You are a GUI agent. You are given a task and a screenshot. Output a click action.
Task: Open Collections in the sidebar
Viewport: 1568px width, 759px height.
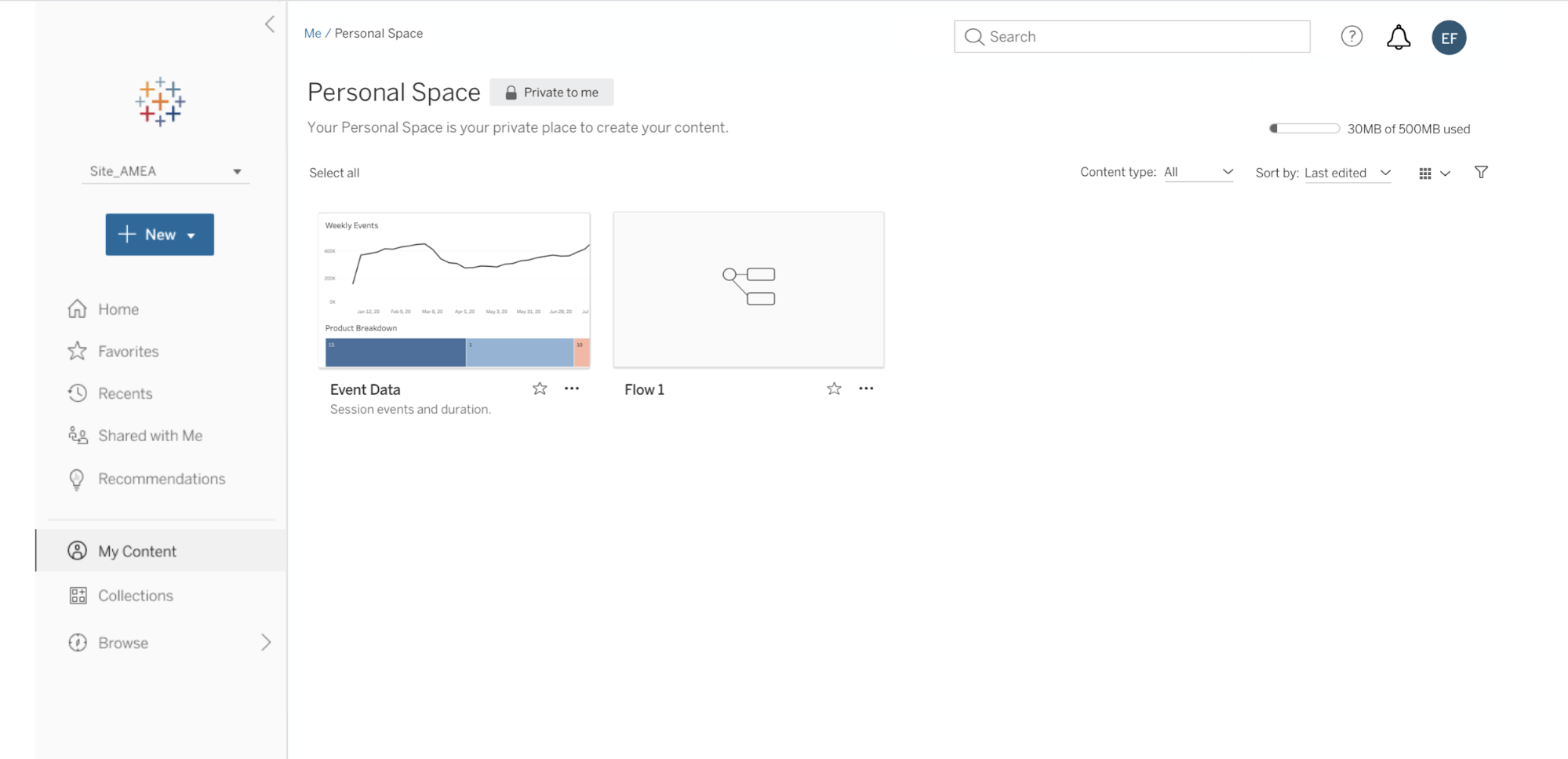pos(135,596)
